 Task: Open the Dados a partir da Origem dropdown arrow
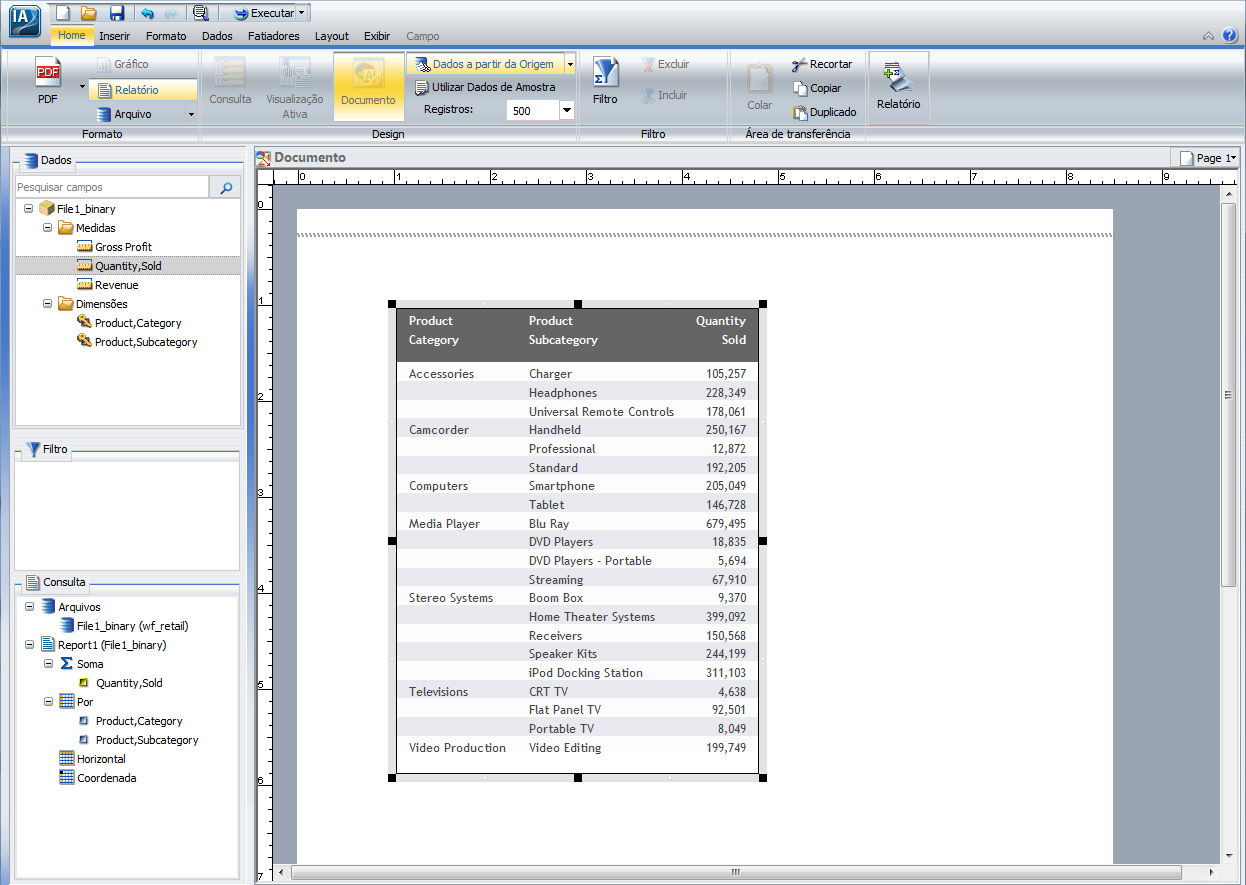point(570,64)
